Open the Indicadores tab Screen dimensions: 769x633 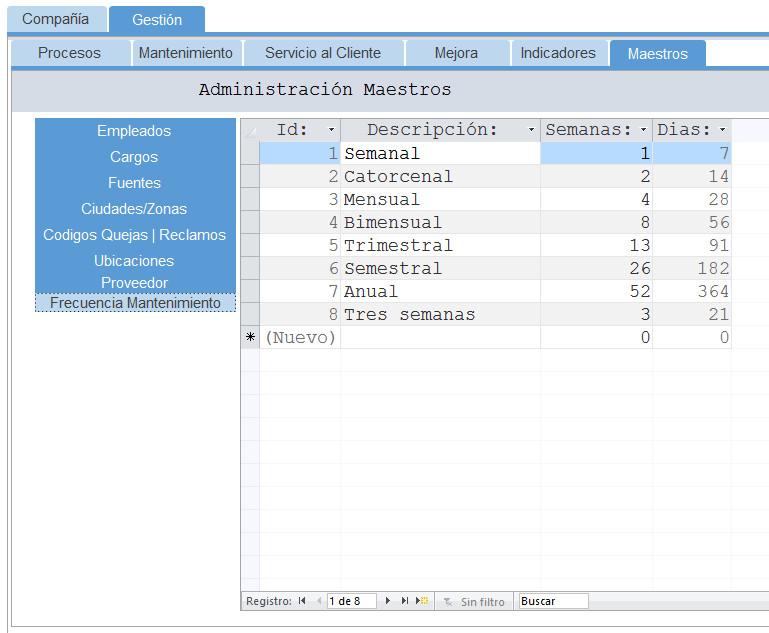[x=558, y=53]
